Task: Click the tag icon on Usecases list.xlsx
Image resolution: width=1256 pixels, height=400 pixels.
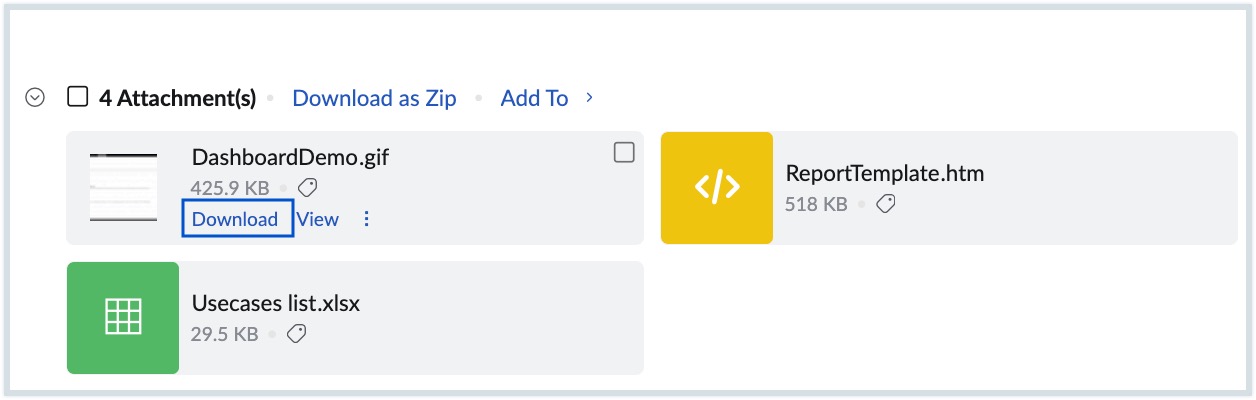Action: 296,334
